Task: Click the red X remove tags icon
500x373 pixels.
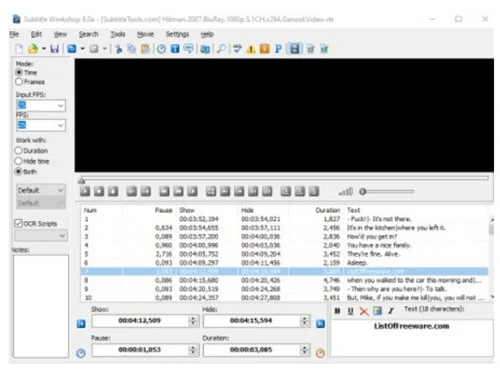Action: pos(364,311)
